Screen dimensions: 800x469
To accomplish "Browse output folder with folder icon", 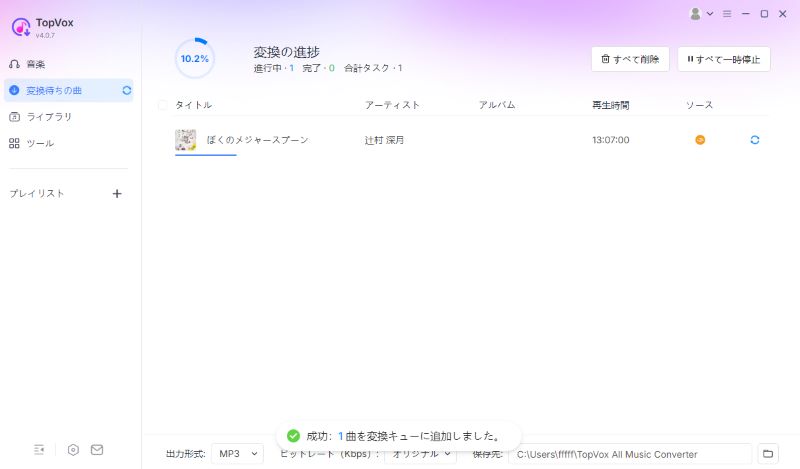I will click(x=768, y=454).
